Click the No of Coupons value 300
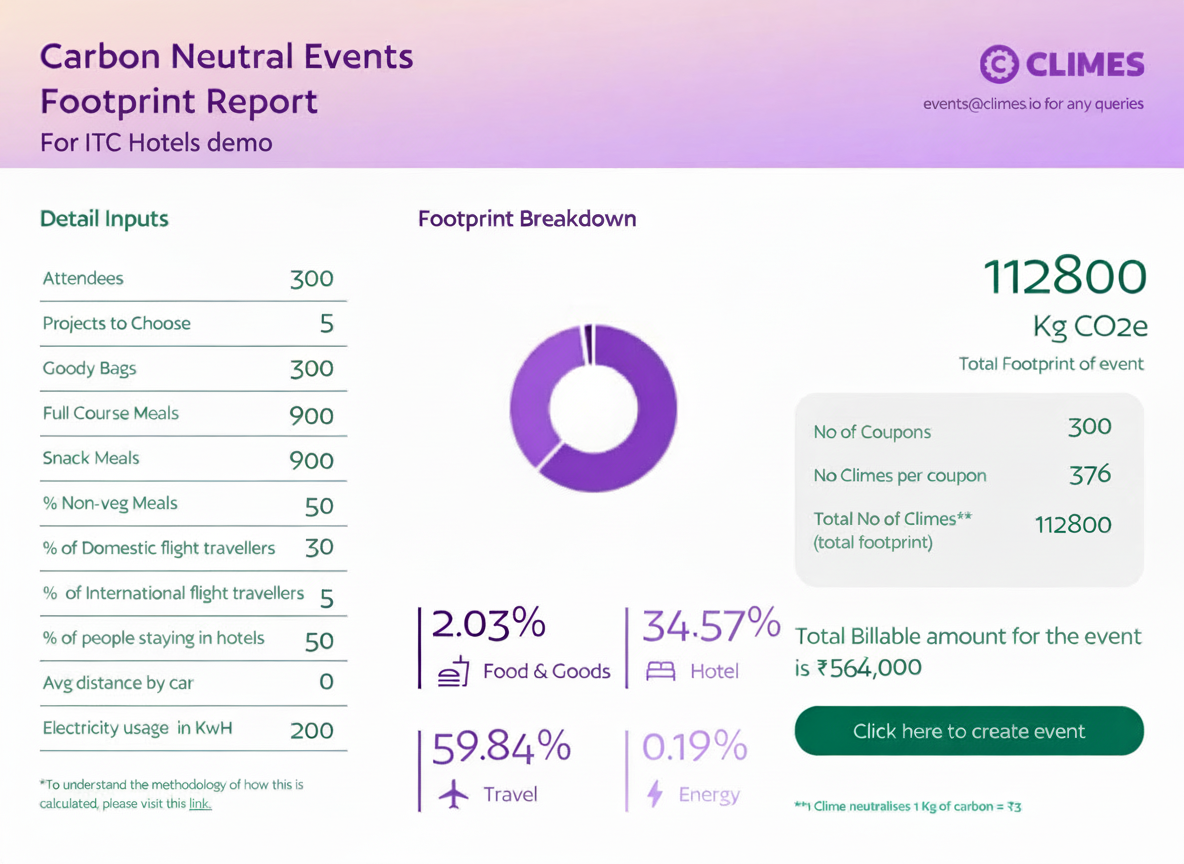Image resolution: width=1184 pixels, height=864 pixels. [1090, 427]
